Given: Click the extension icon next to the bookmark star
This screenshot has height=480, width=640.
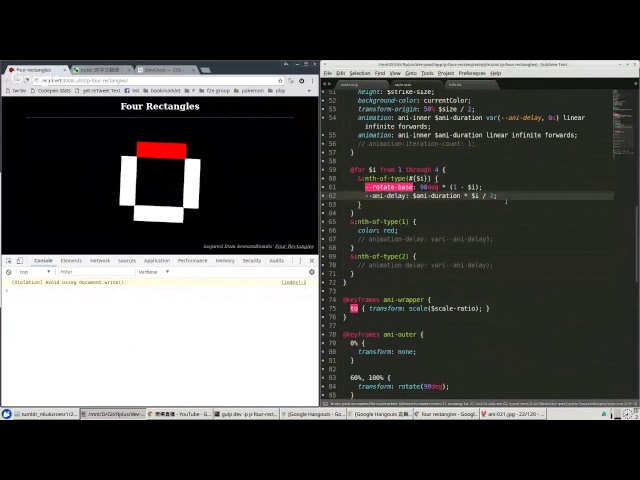Looking at the screenshot, I should coord(291,81).
